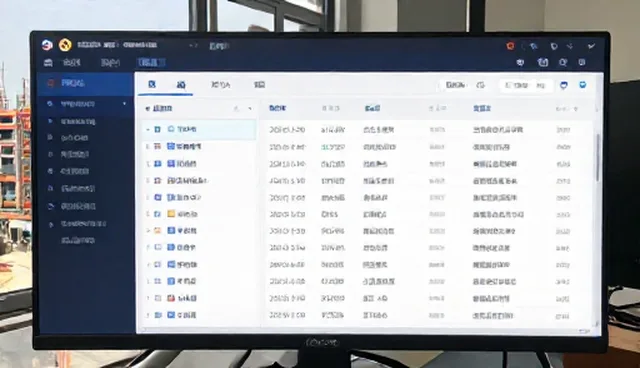Click the square icon right of the magnifier
Viewport: 640px width, 368px height.
pos(582,62)
